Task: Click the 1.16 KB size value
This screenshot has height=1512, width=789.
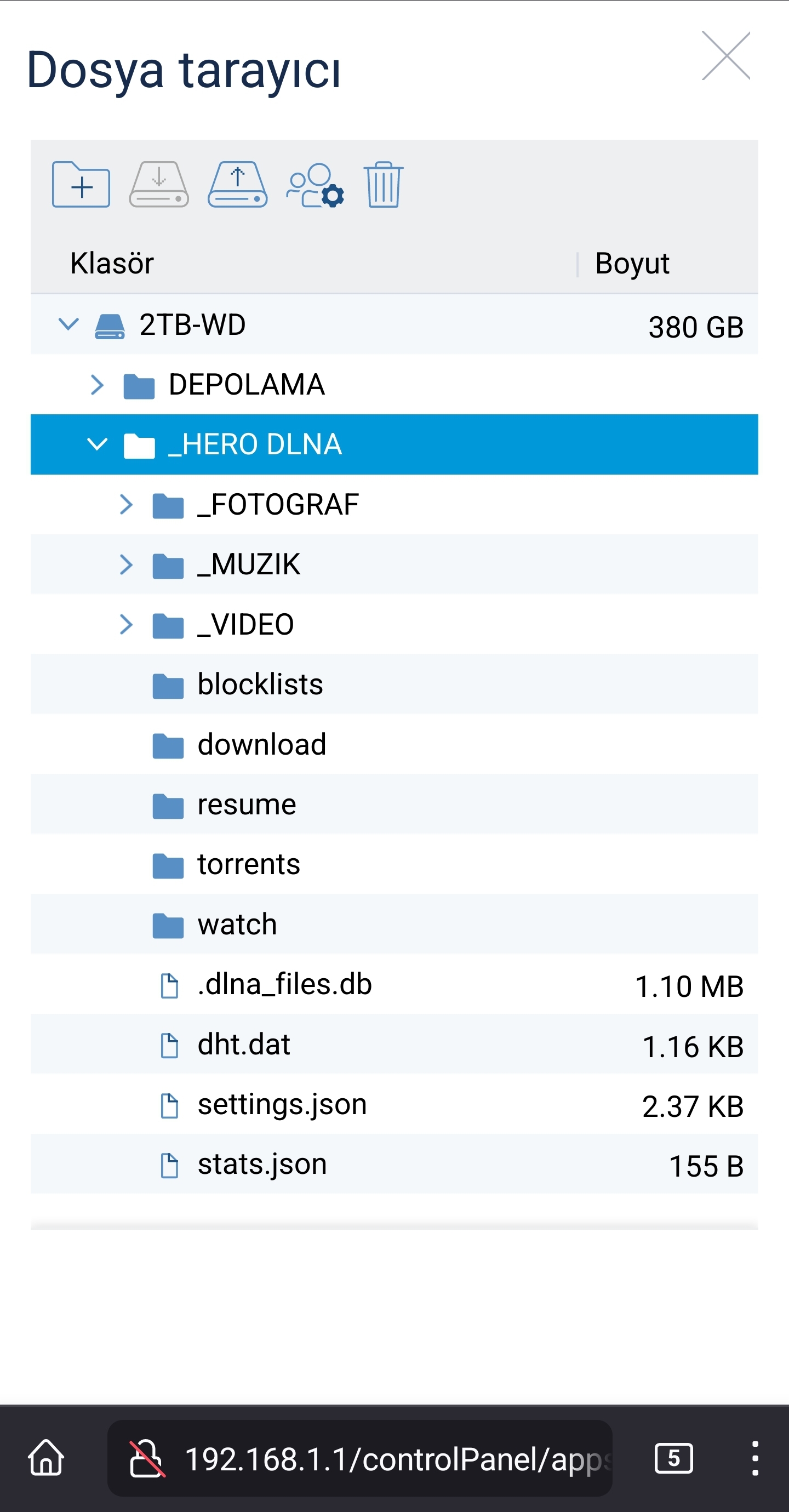Action: pyautogui.click(x=693, y=1047)
